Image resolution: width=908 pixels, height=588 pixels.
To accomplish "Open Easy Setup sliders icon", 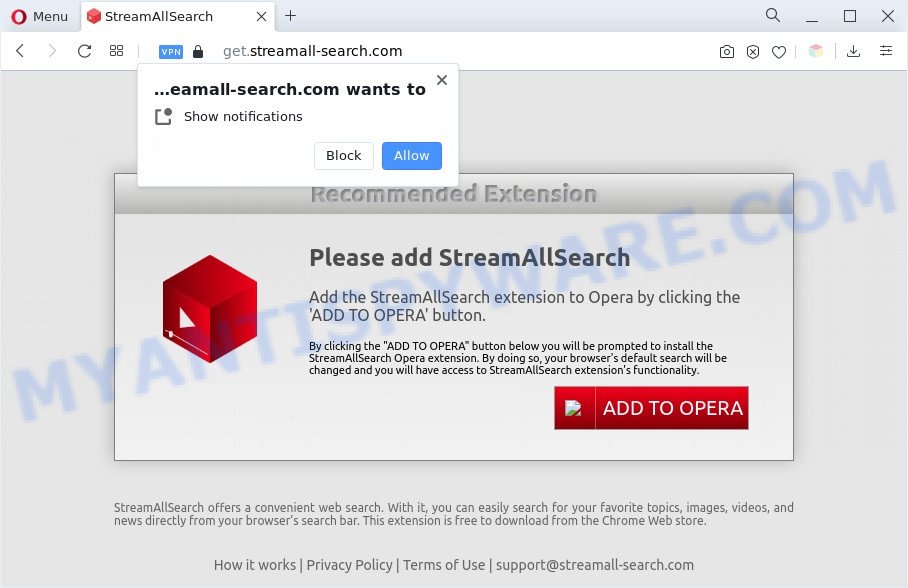I will 886,51.
